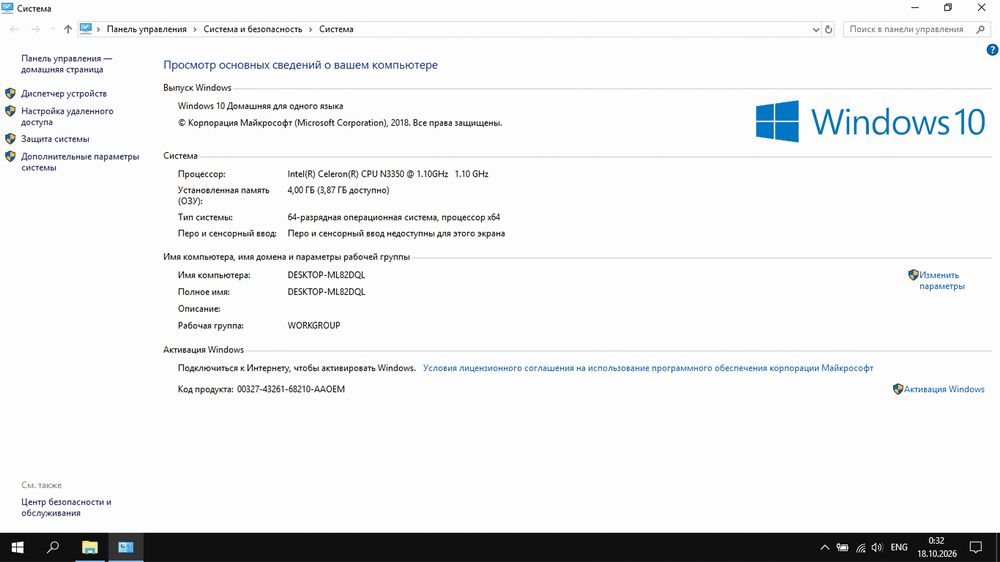Click battery icon in system tray
The image size is (1000, 562).
(842, 547)
